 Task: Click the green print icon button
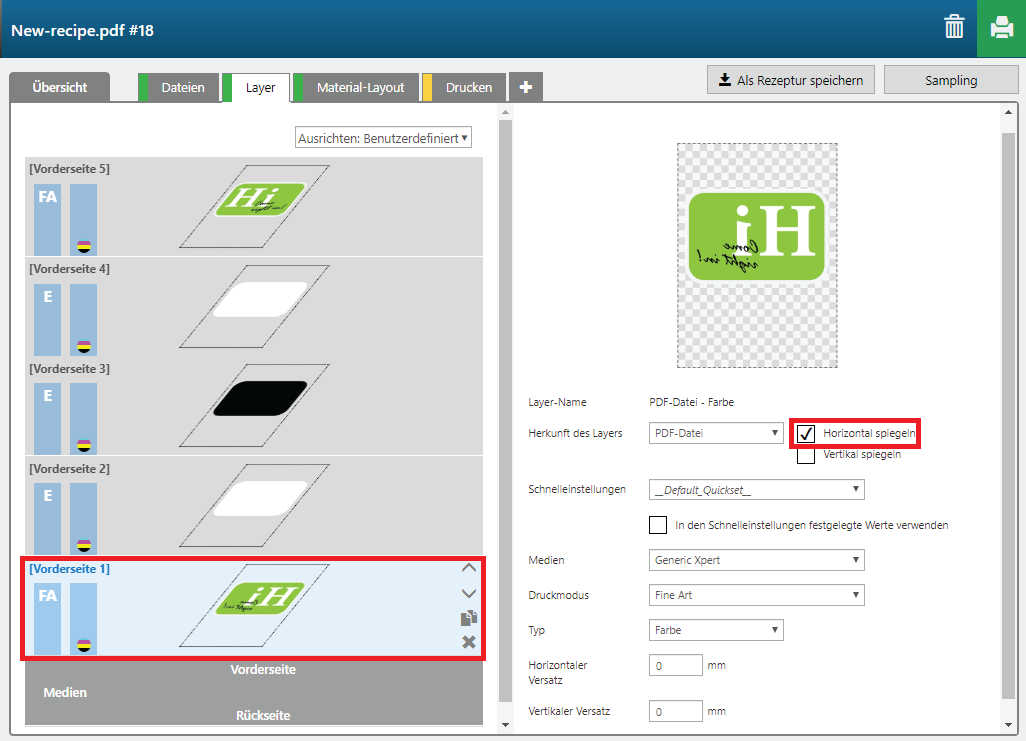(1001, 28)
